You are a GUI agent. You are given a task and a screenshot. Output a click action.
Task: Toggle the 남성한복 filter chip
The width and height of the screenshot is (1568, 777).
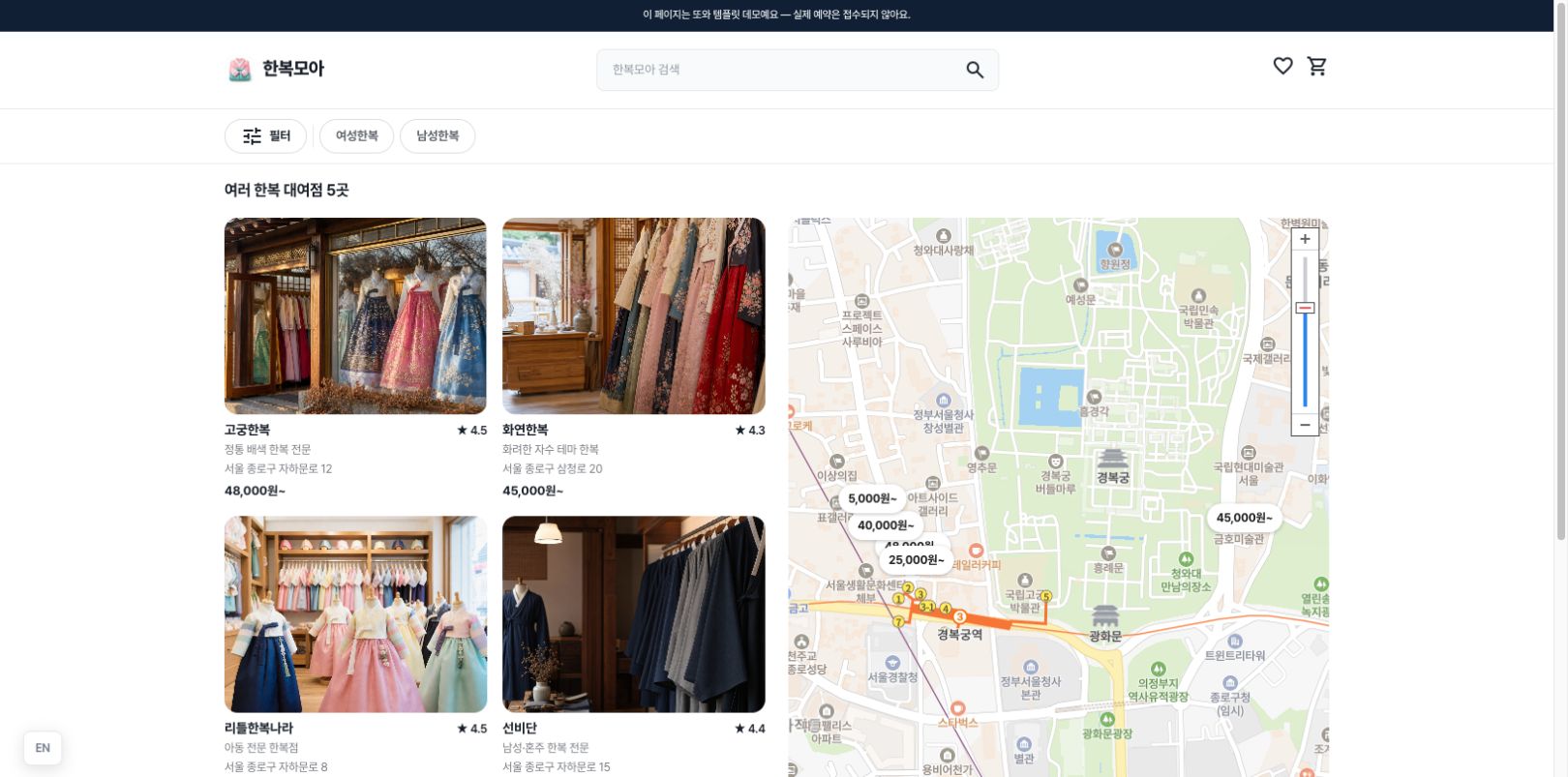pyautogui.click(x=437, y=136)
